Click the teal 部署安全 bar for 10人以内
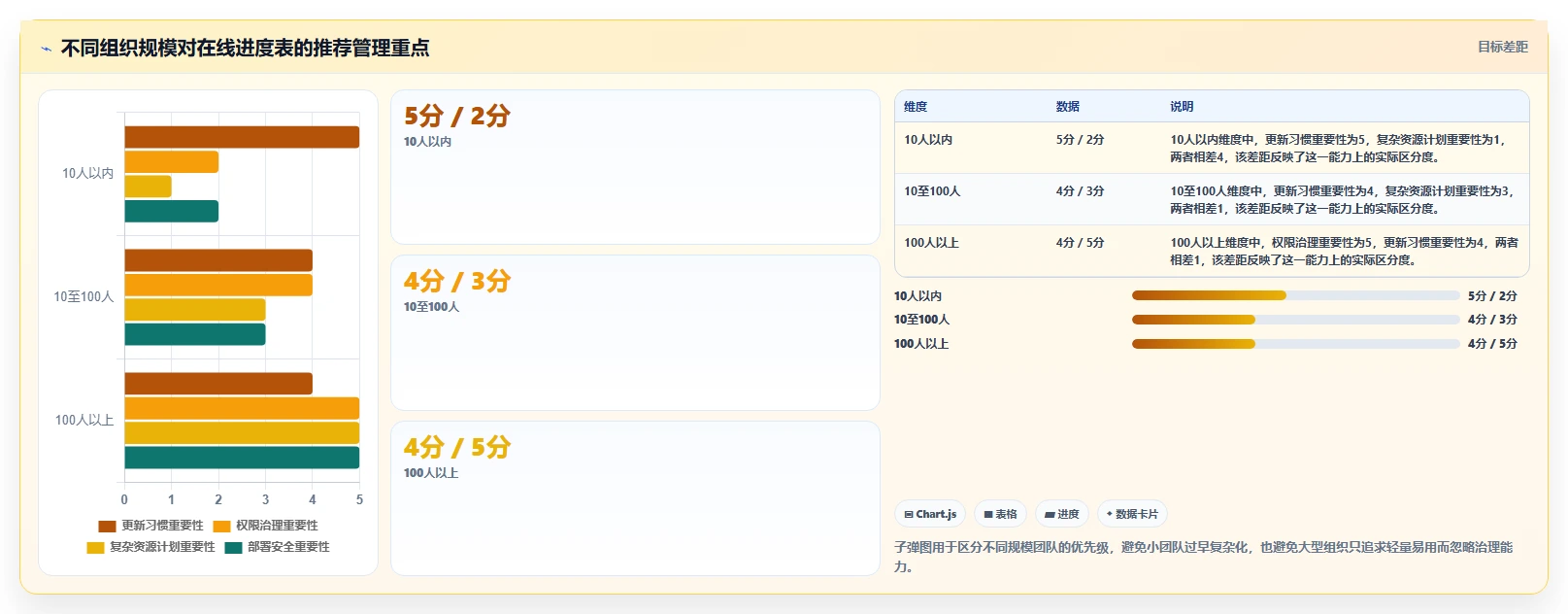Image resolution: width=1568 pixels, height=614 pixels. click(171, 211)
